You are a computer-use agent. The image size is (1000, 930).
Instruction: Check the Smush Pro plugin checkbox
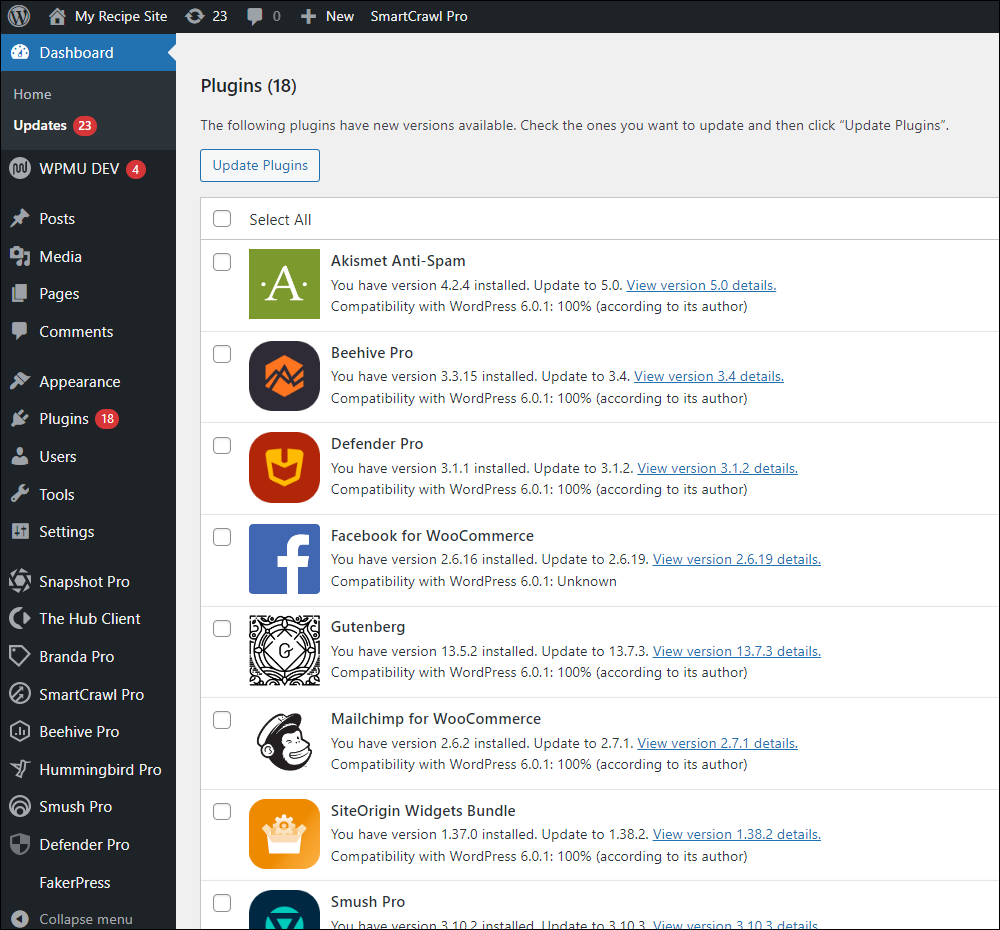(x=222, y=903)
